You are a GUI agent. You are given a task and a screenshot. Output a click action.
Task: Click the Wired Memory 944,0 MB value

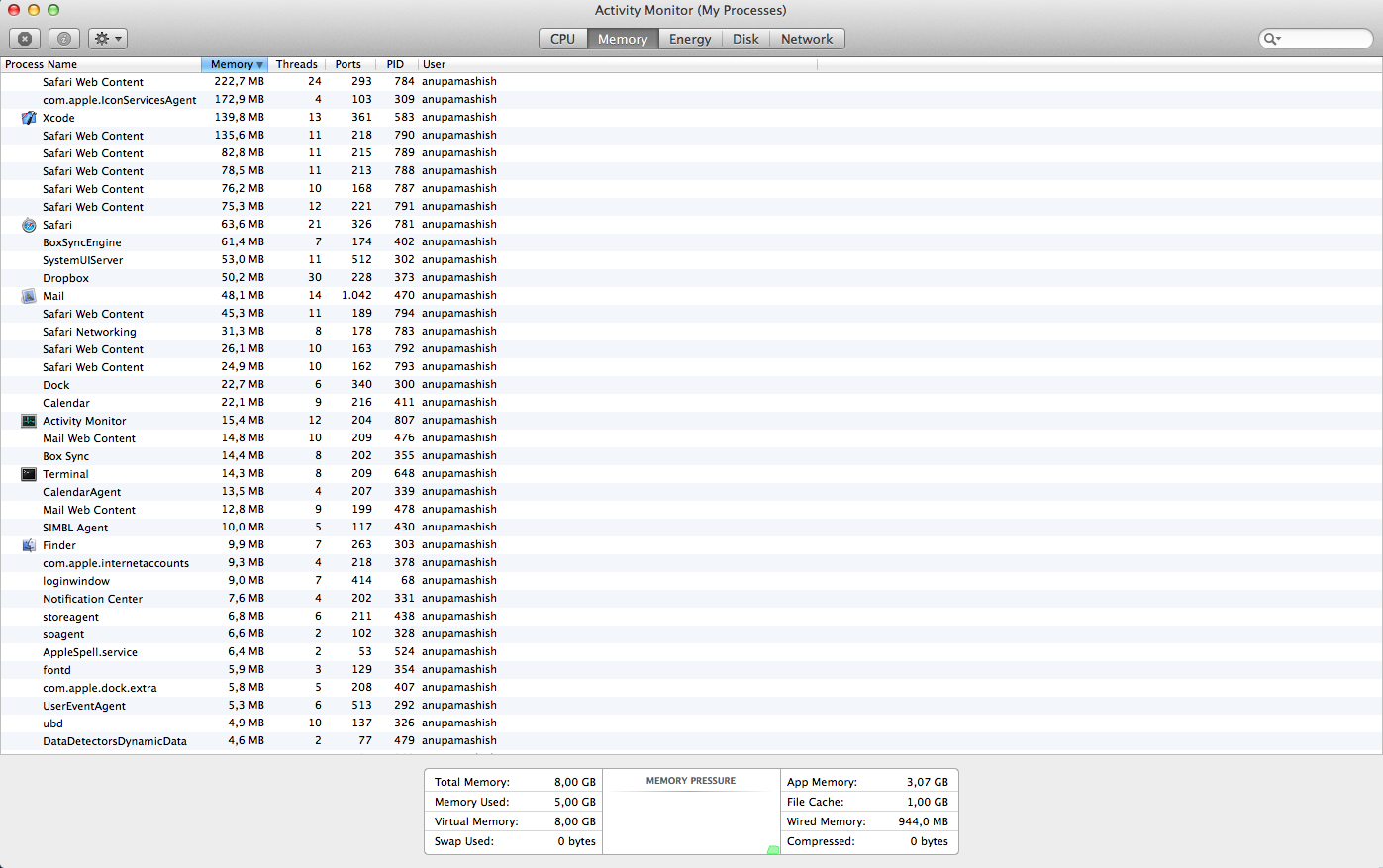pos(924,821)
